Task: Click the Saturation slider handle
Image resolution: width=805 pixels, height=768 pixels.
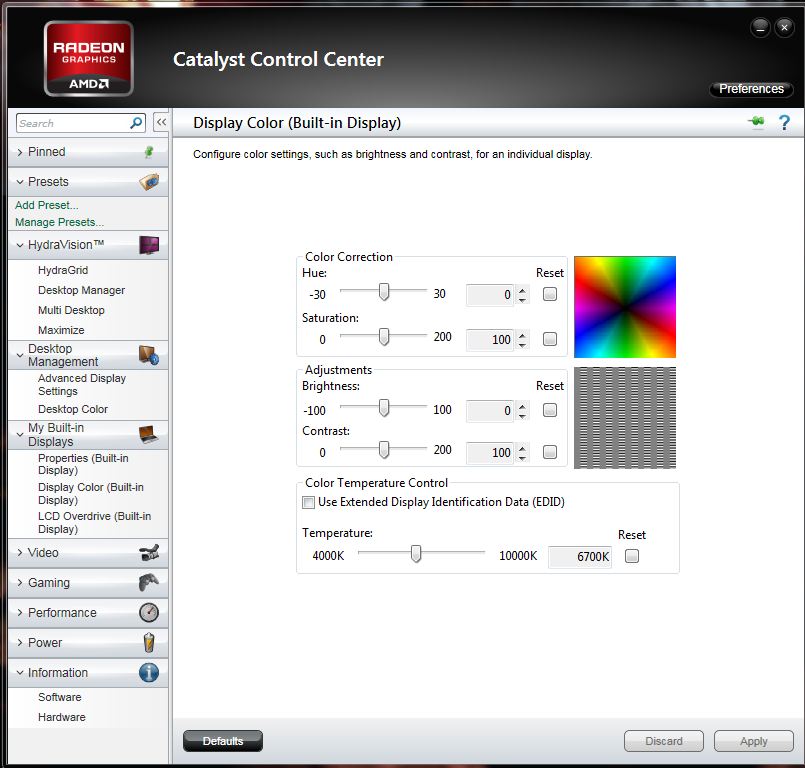Action: click(x=384, y=337)
